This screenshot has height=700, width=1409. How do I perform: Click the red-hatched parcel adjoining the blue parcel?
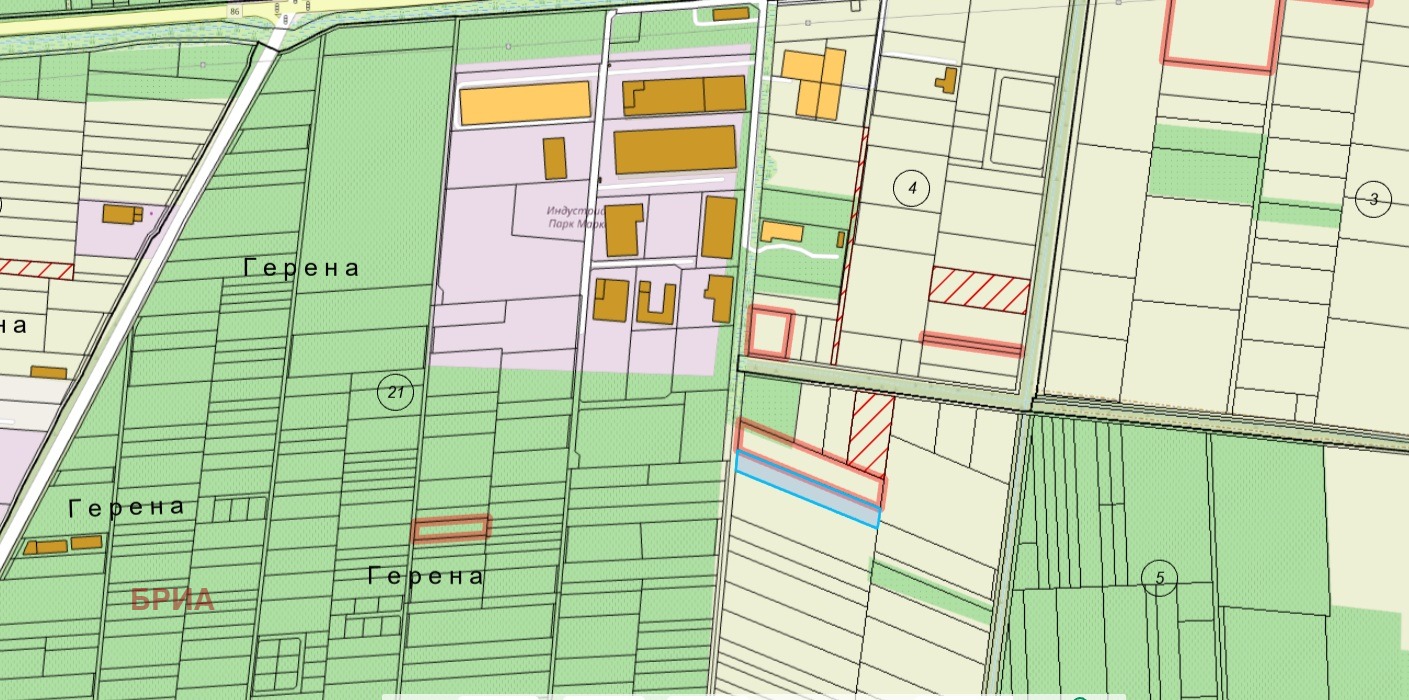point(872,429)
